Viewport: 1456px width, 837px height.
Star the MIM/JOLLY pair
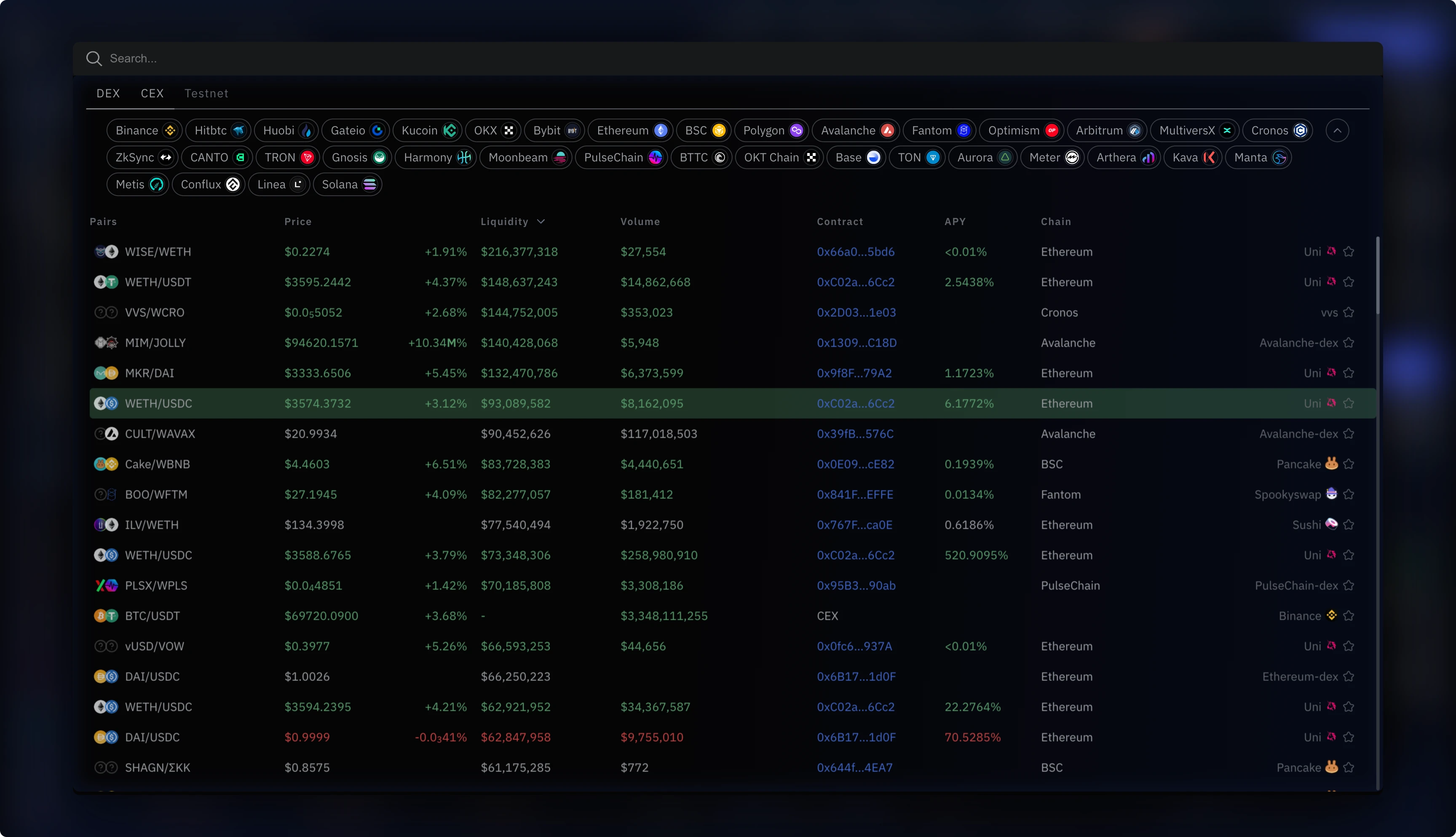pyautogui.click(x=1349, y=343)
